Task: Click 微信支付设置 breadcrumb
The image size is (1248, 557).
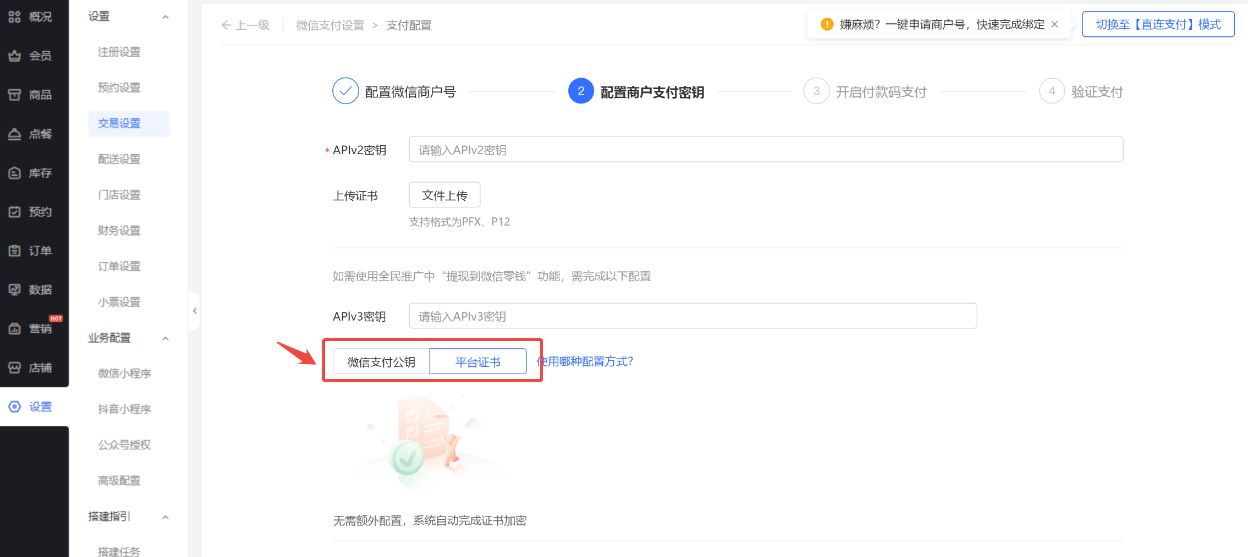Action: pos(330,25)
